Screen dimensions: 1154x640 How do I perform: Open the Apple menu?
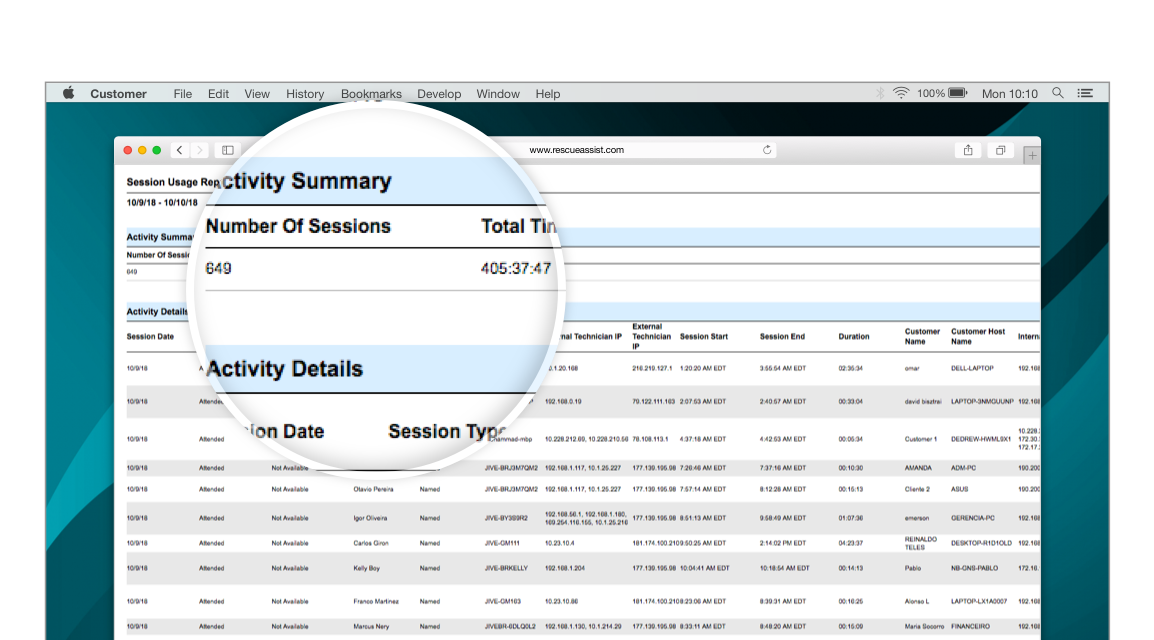(69, 93)
